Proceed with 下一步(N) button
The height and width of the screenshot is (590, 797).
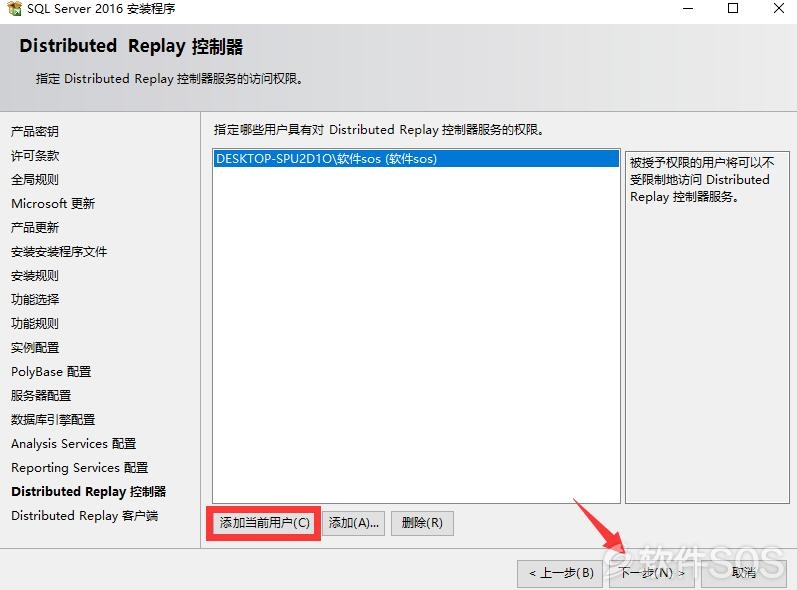pos(652,573)
